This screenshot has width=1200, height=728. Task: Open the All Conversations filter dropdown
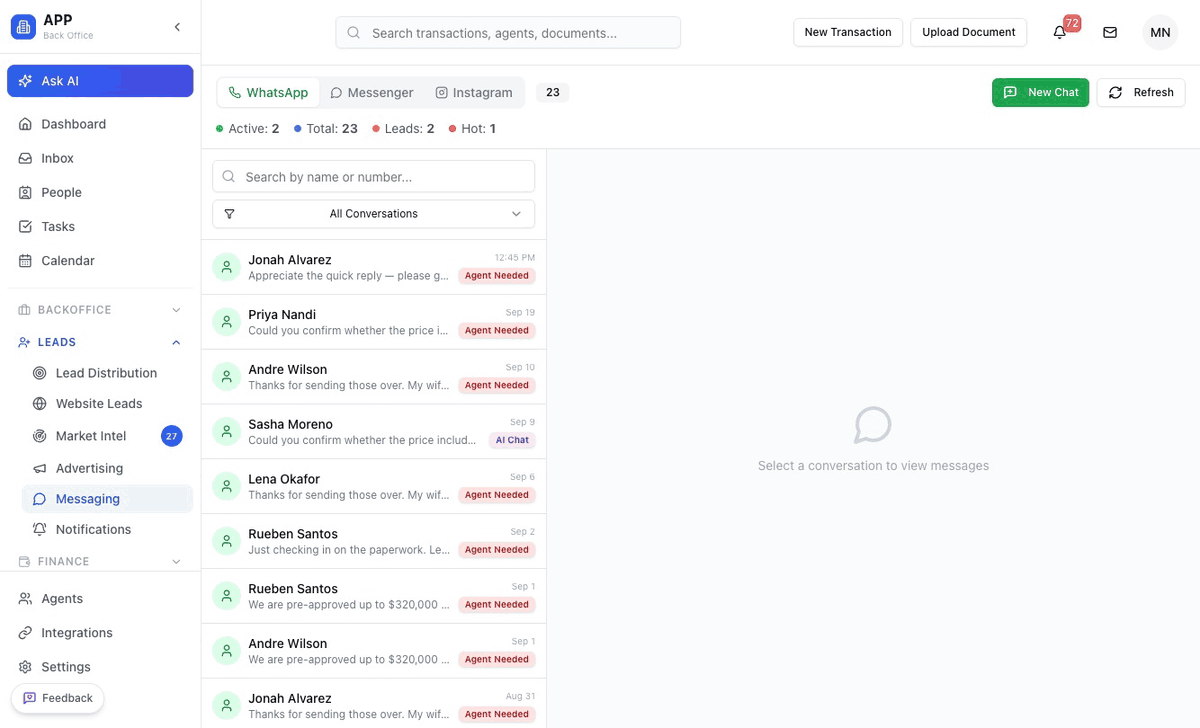pyautogui.click(x=374, y=214)
